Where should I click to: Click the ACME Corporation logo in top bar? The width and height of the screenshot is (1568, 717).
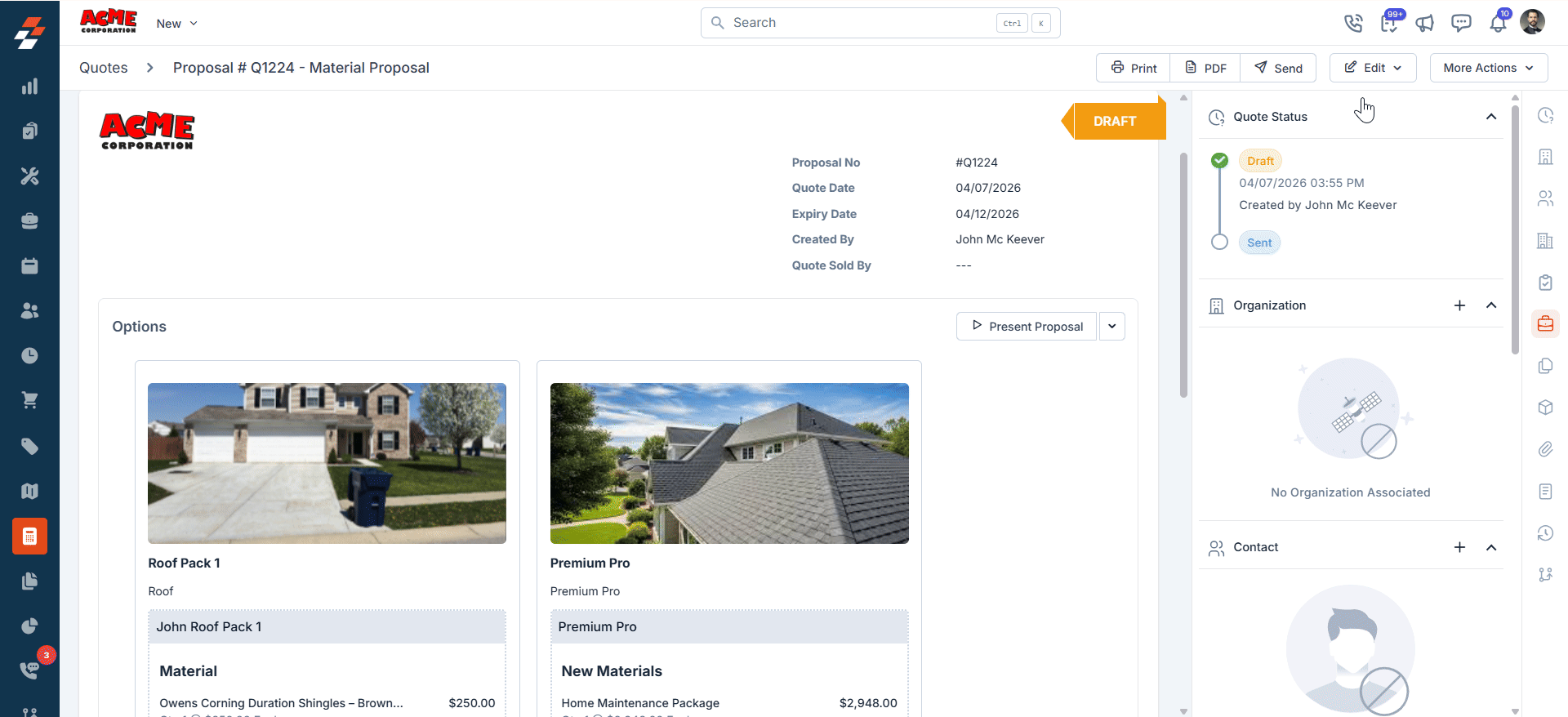click(109, 21)
